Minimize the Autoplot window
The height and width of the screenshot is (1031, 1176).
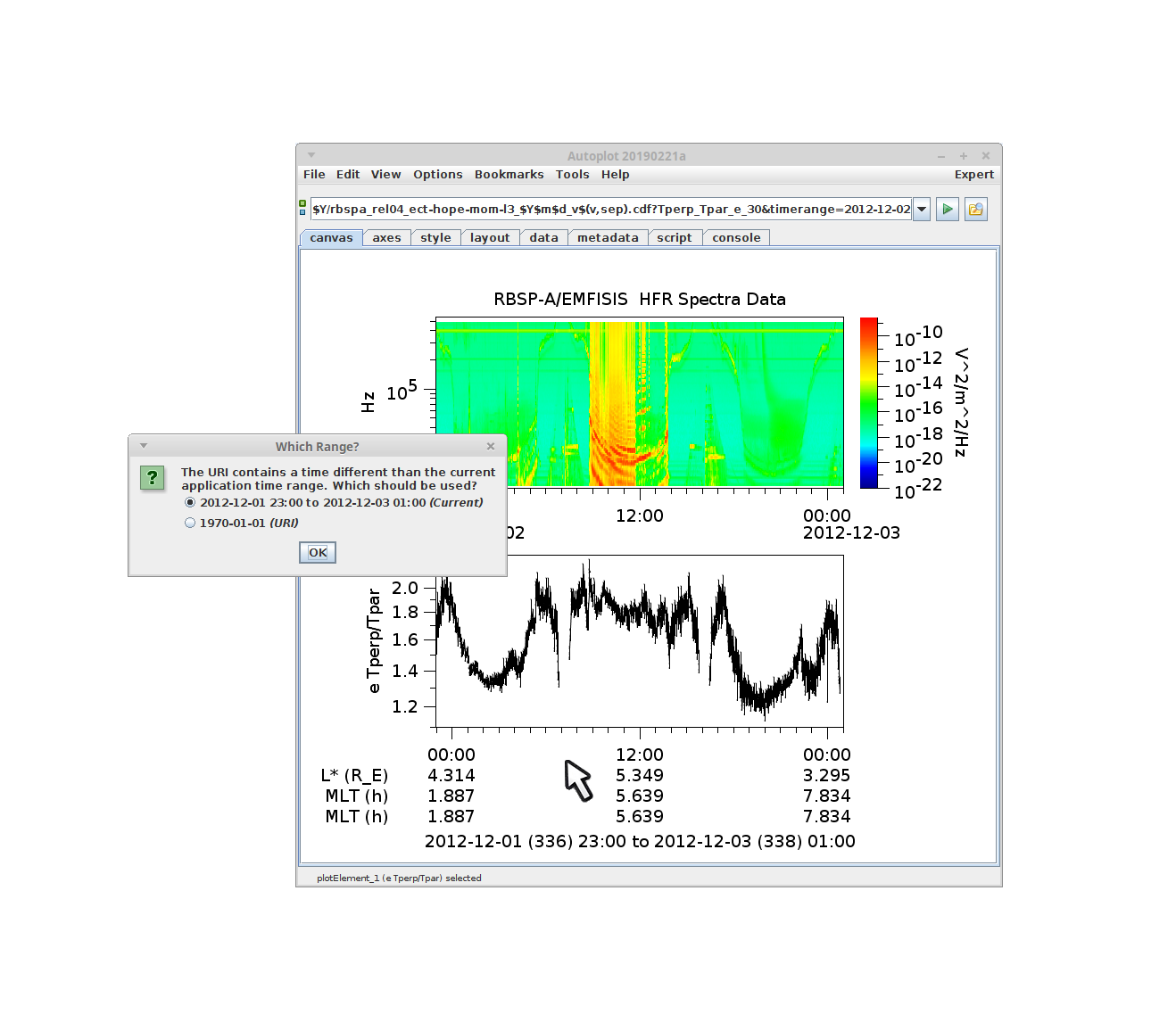pyautogui.click(x=941, y=156)
